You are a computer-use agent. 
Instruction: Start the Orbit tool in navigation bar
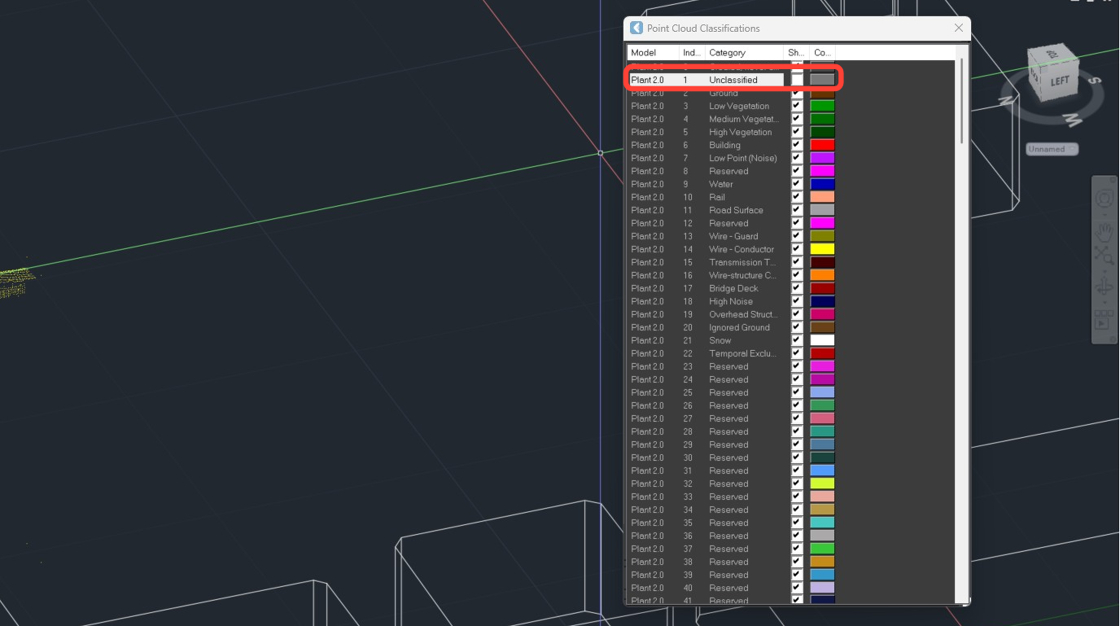(x=1104, y=287)
